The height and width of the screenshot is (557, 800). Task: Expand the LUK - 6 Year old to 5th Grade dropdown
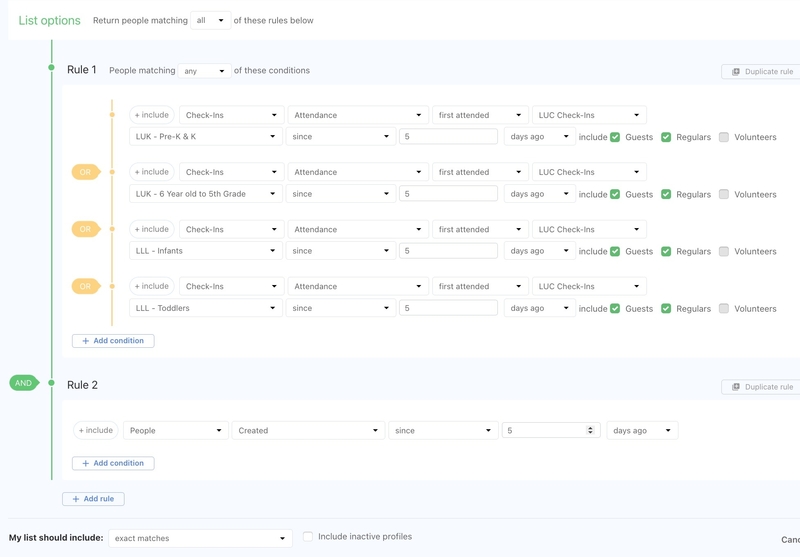(205, 194)
